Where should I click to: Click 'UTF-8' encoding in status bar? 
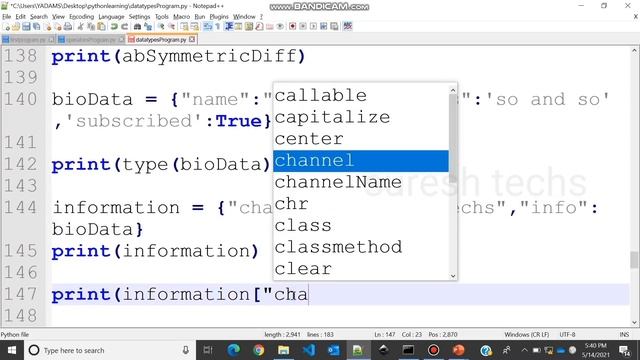(567, 335)
